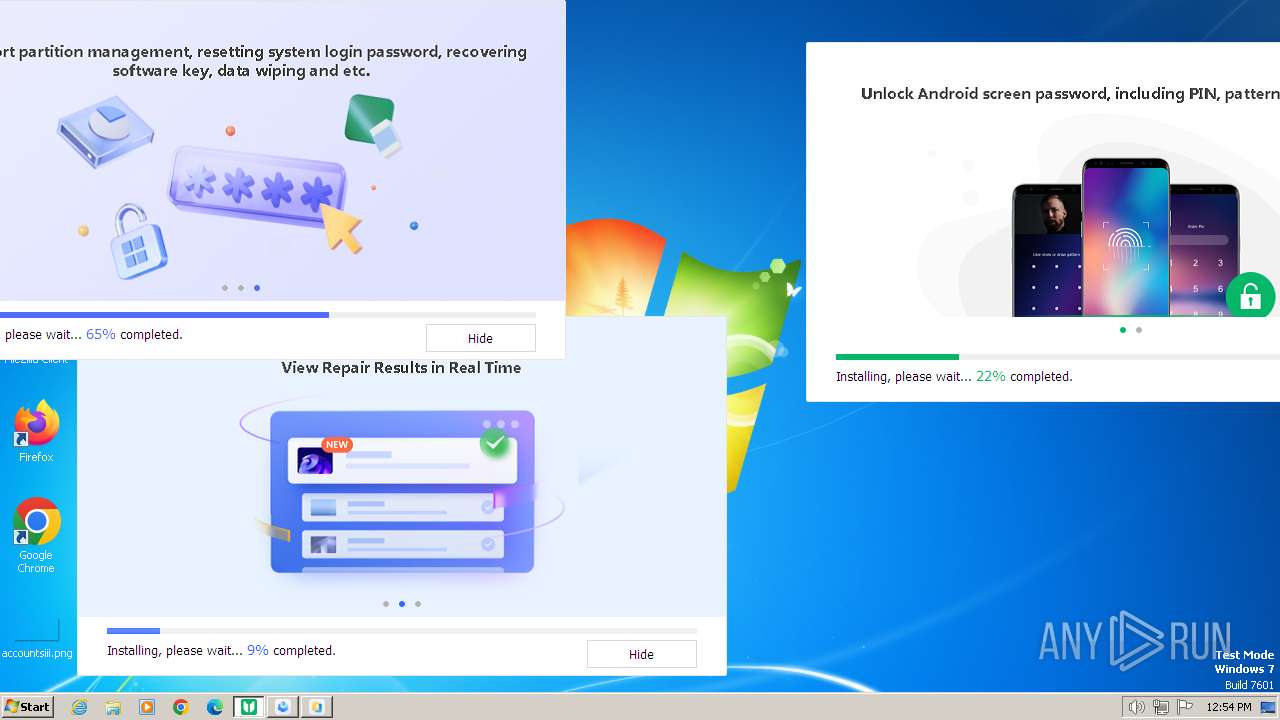Select third slide dot in password installer
The height and width of the screenshot is (720, 1280).
tap(257, 288)
